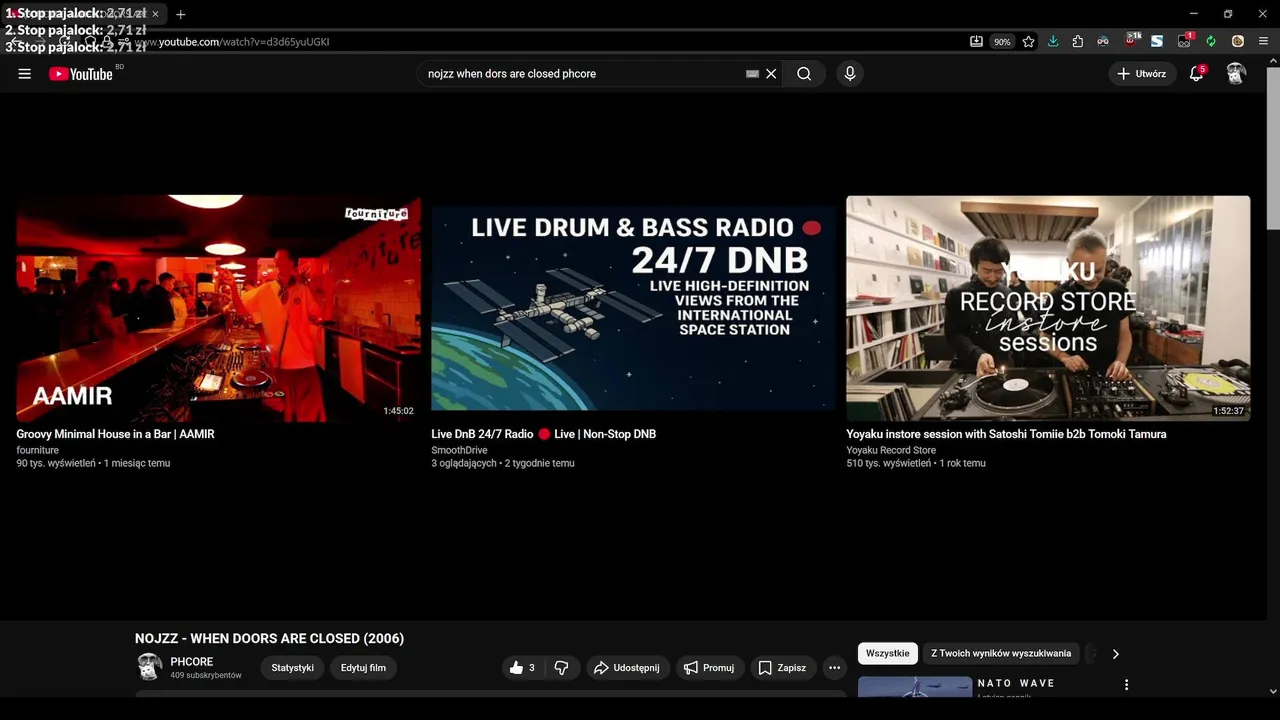The height and width of the screenshot is (720, 1280).
Task: Open NATO WAVE sidebar thumbnail
Action: [915, 687]
